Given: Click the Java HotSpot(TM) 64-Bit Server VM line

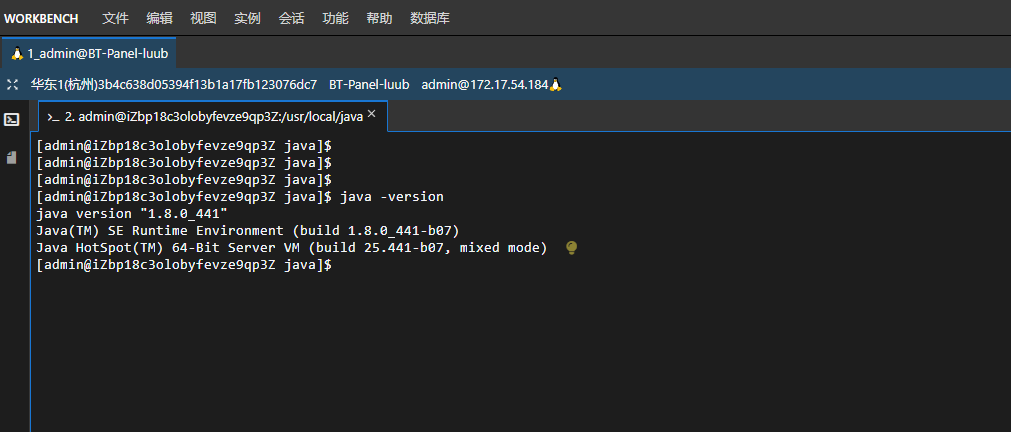Looking at the screenshot, I should [x=291, y=248].
